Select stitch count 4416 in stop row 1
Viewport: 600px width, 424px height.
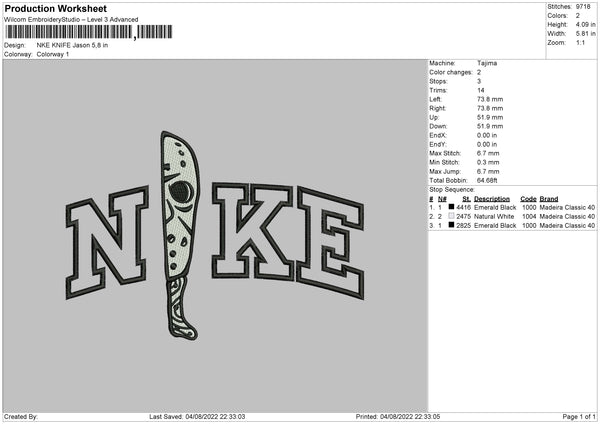463,207
